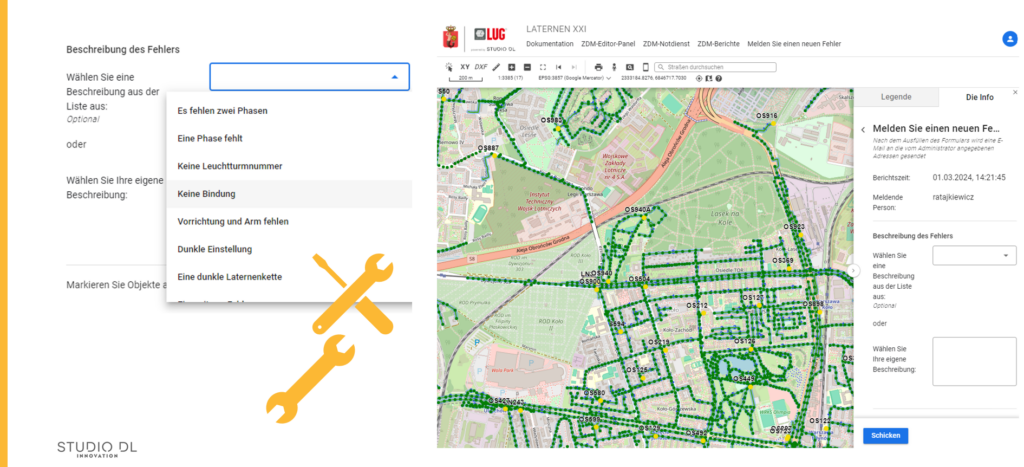
Task: Open the ZDM-Berichte menu
Action: pos(717,44)
